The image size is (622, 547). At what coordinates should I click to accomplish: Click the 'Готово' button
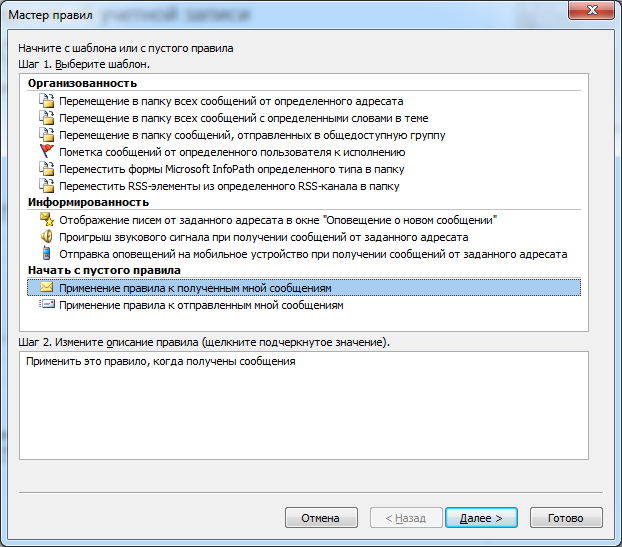[566, 518]
